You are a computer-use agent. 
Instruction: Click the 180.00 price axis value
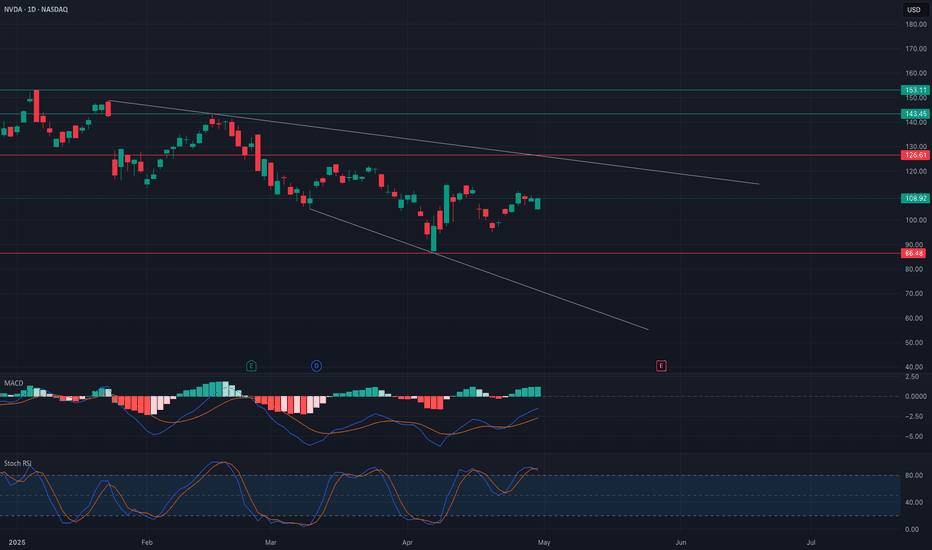tap(916, 24)
